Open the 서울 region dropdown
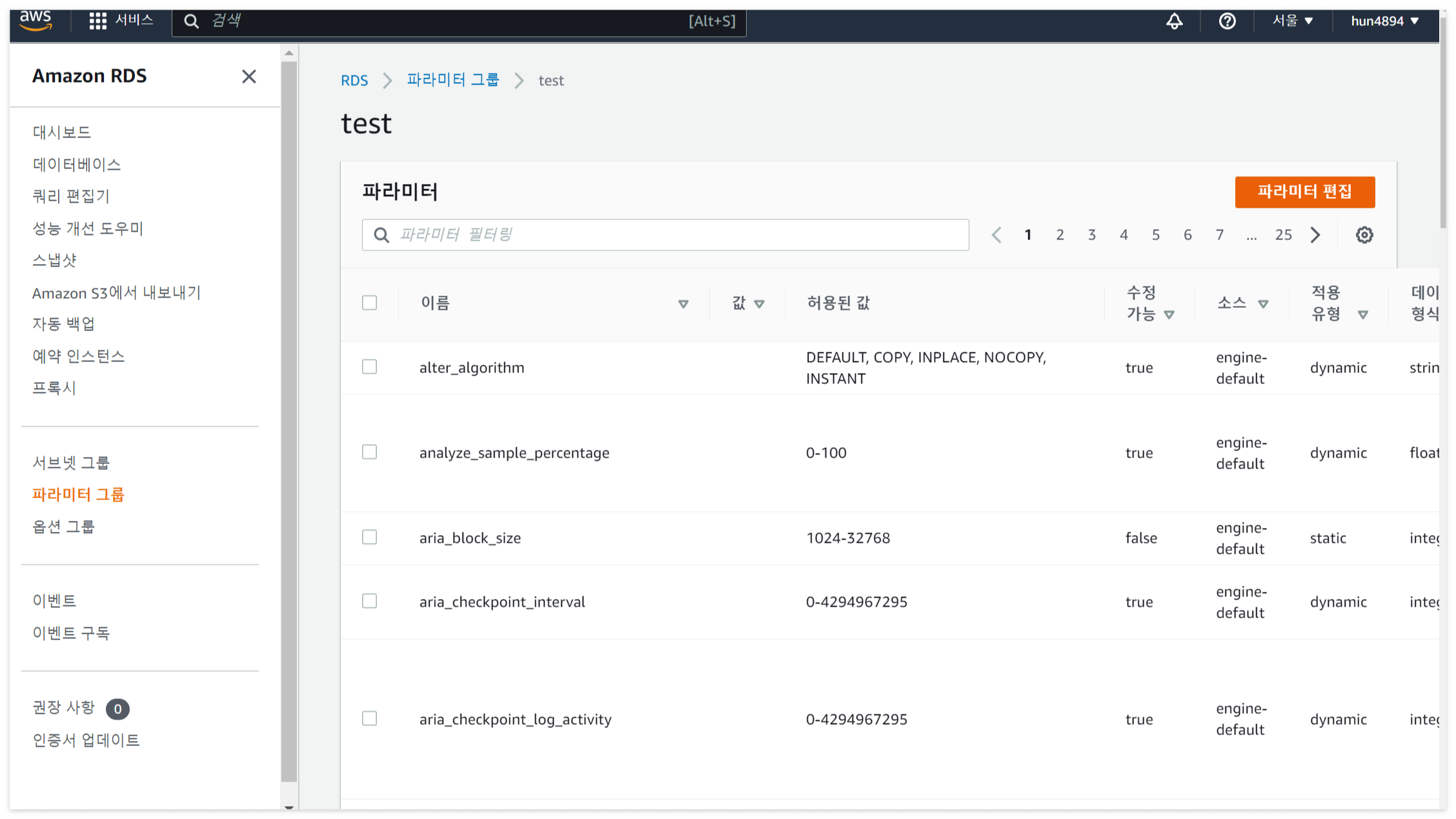 pyautogui.click(x=1292, y=21)
